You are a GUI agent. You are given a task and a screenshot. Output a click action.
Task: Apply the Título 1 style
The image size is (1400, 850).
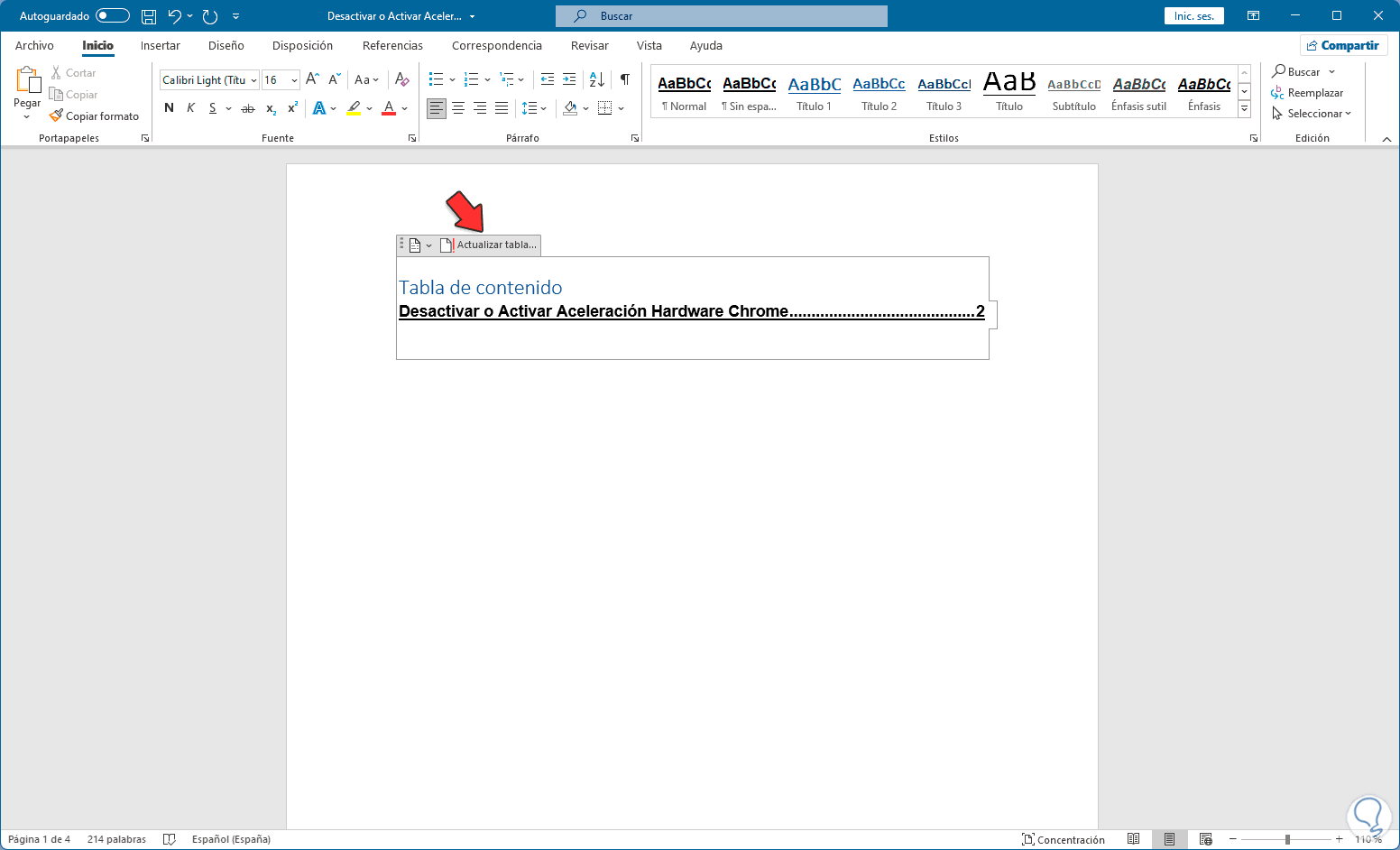815,93
